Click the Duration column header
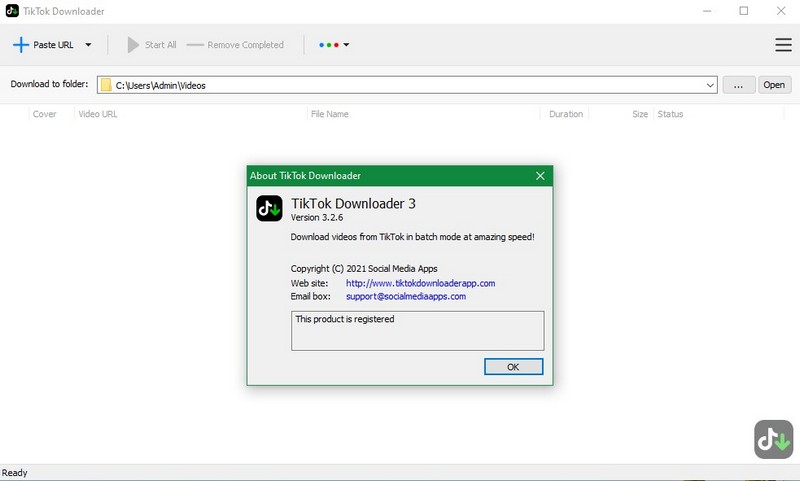 click(x=566, y=114)
